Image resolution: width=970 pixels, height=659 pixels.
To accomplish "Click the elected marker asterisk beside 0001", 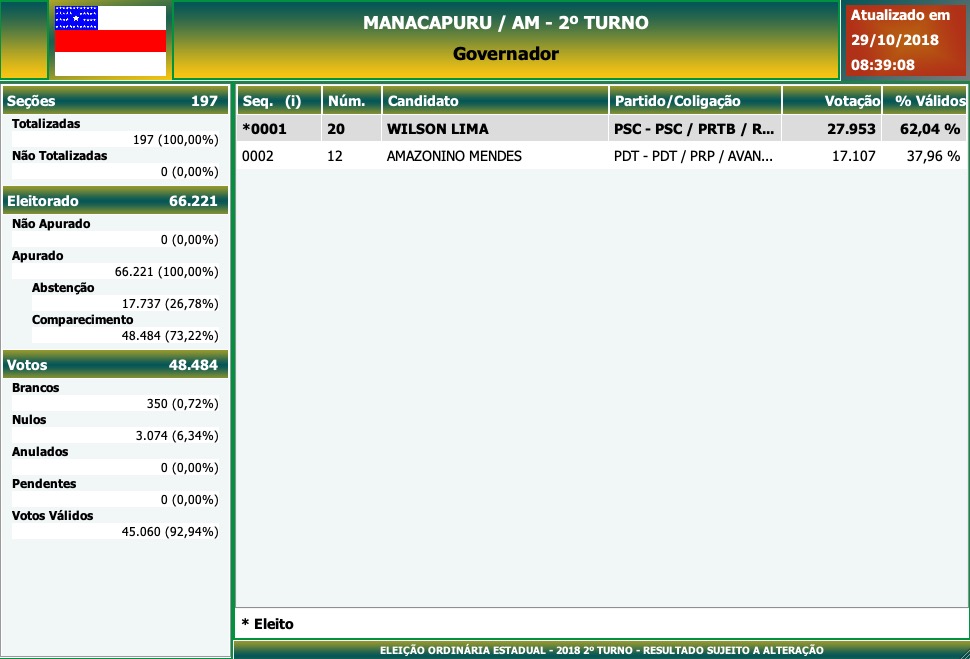I will pyautogui.click(x=245, y=129).
